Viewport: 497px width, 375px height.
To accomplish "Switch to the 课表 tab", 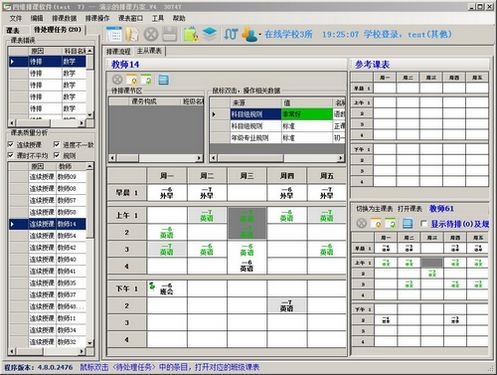I will pyautogui.click(x=13, y=31).
